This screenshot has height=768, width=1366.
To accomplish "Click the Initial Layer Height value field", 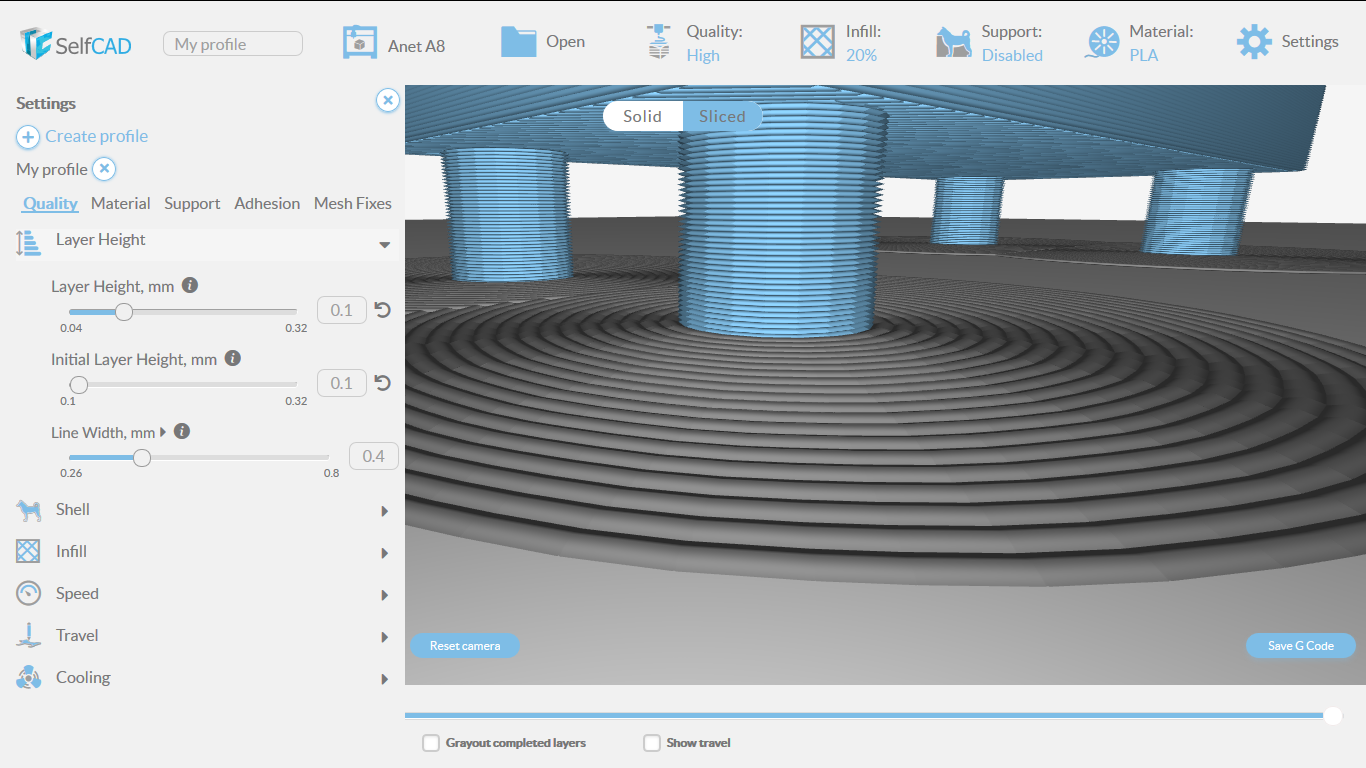I will click(342, 383).
